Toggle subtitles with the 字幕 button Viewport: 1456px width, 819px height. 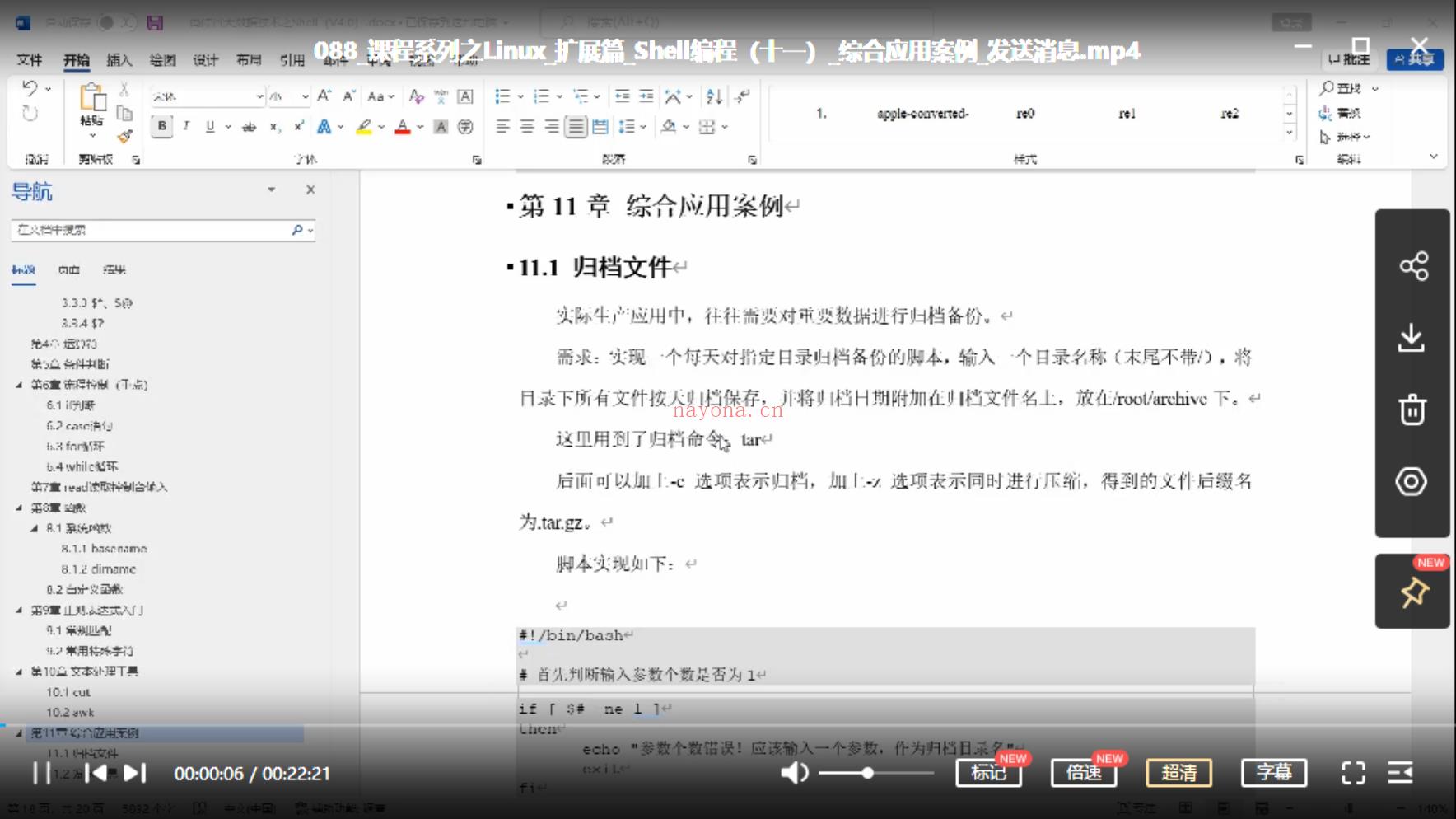1274,772
